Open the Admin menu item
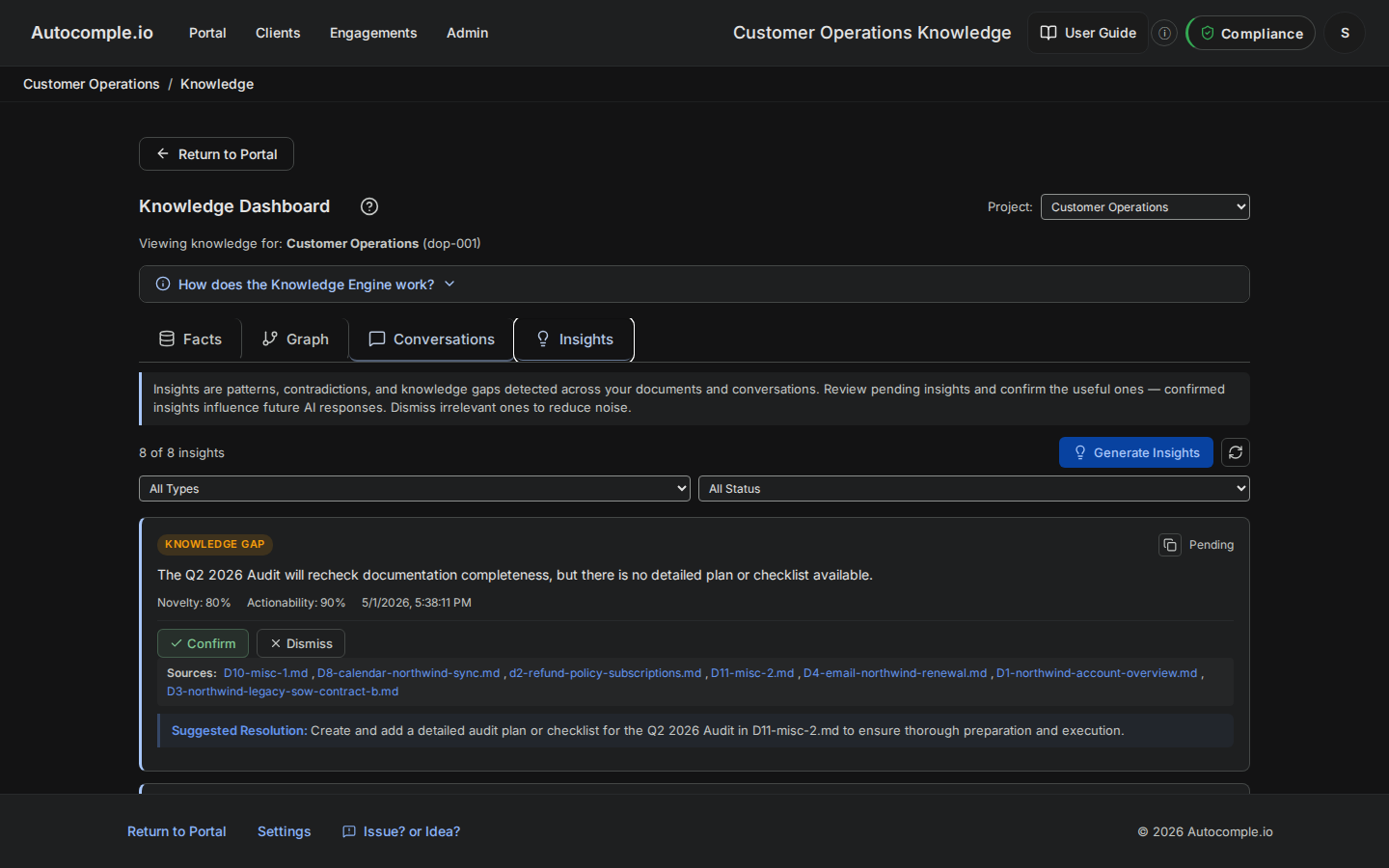This screenshot has width=1389, height=868. tap(467, 33)
